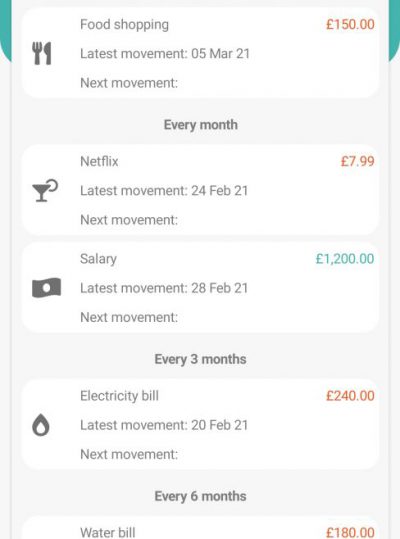This screenshot has height=539, width=400.
Task: Tap Next movement field under Salary
Action: tap(129, 317)
